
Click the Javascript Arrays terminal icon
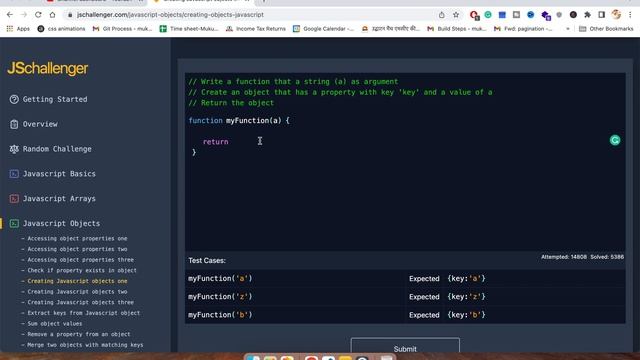click(14, 199)
